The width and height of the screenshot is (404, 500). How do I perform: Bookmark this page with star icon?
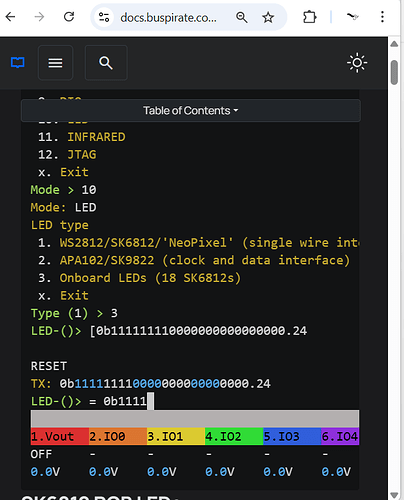click(268, 17)
